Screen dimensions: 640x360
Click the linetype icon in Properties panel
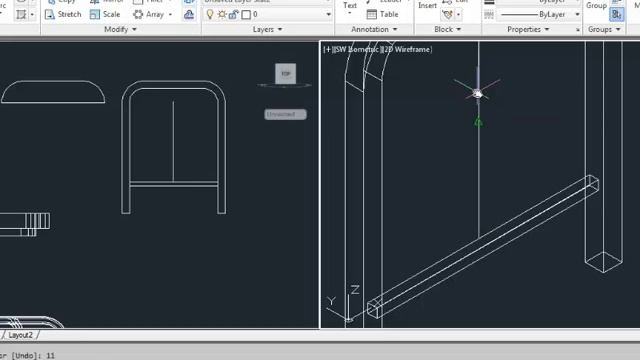tap(489, 15)
